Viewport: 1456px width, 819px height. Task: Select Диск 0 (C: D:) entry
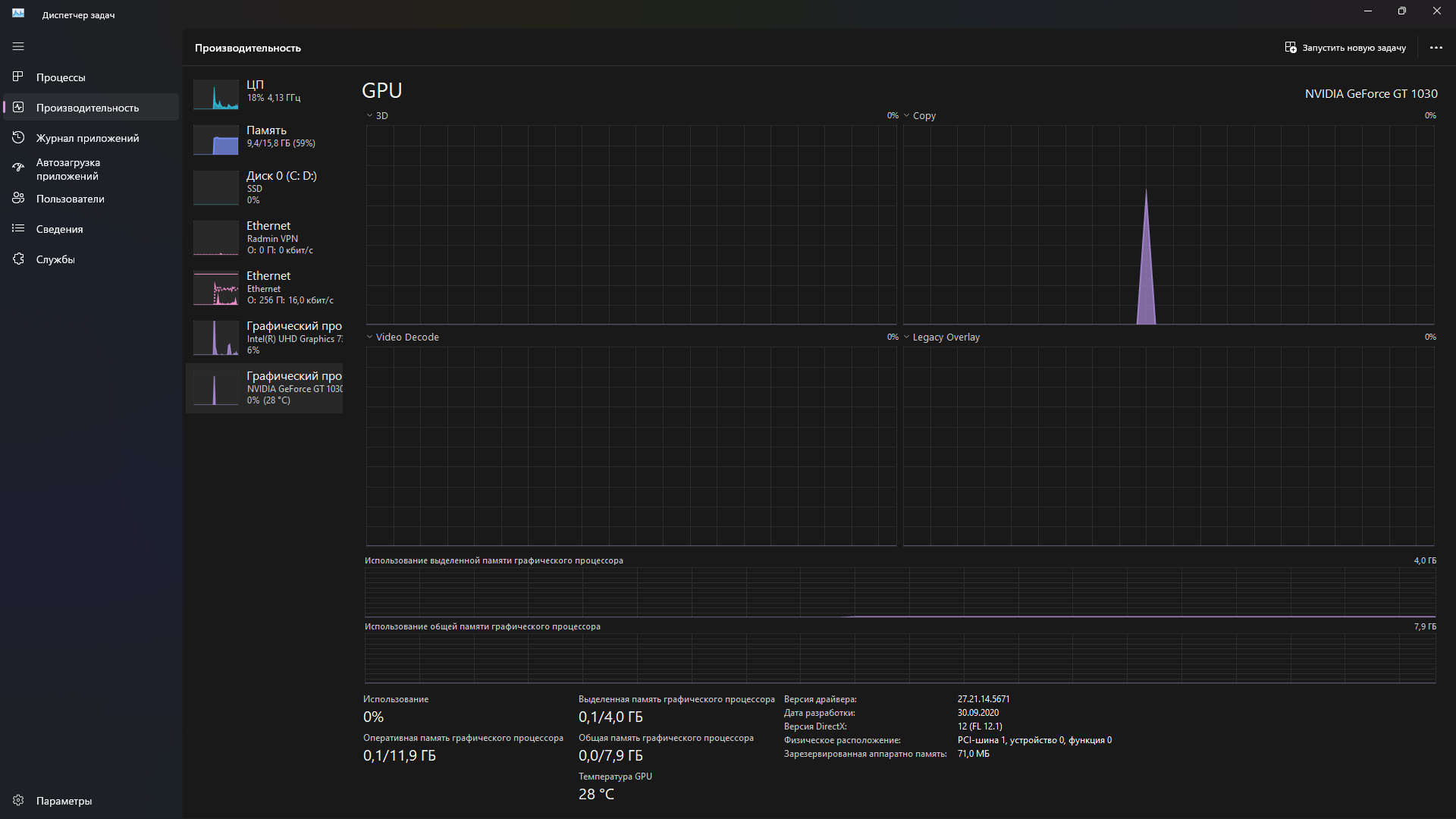pyautogui.click(x=264, y=187)
